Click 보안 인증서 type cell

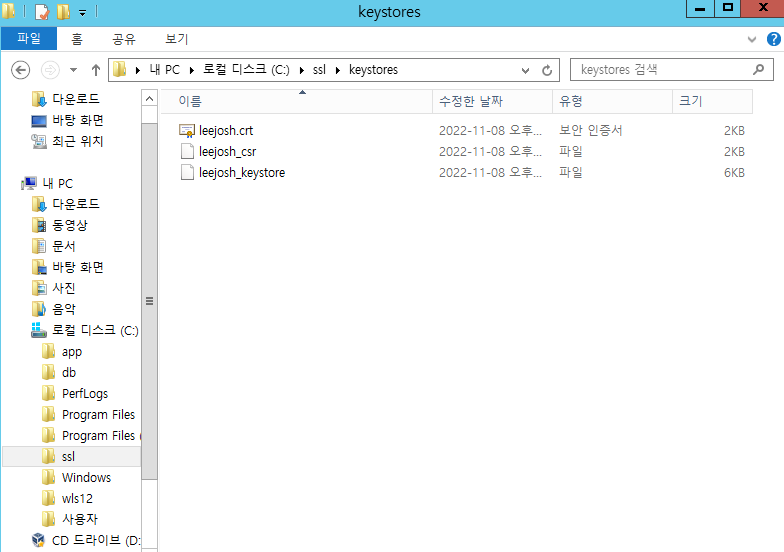click(590, 130)
